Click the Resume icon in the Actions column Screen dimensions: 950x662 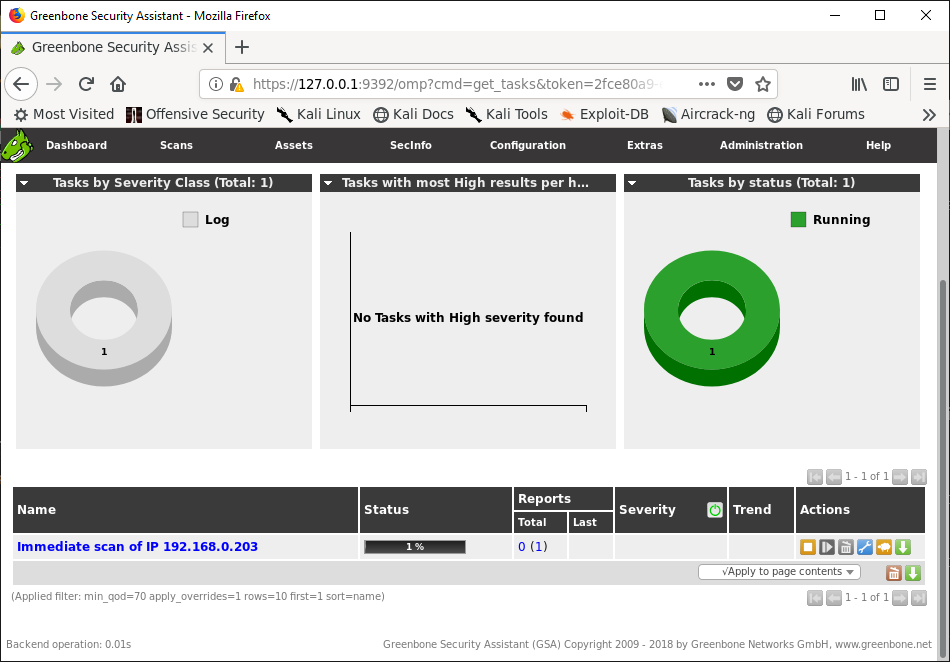[x=826, y=547]
